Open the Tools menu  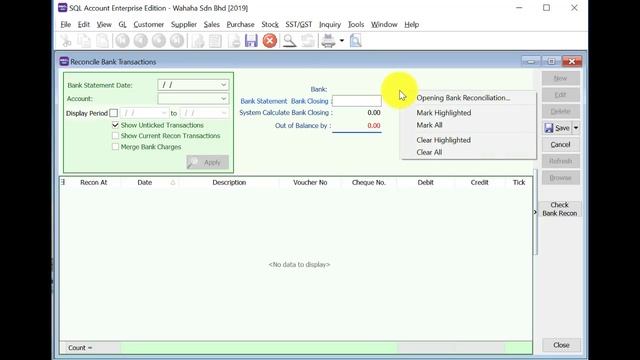356,24
